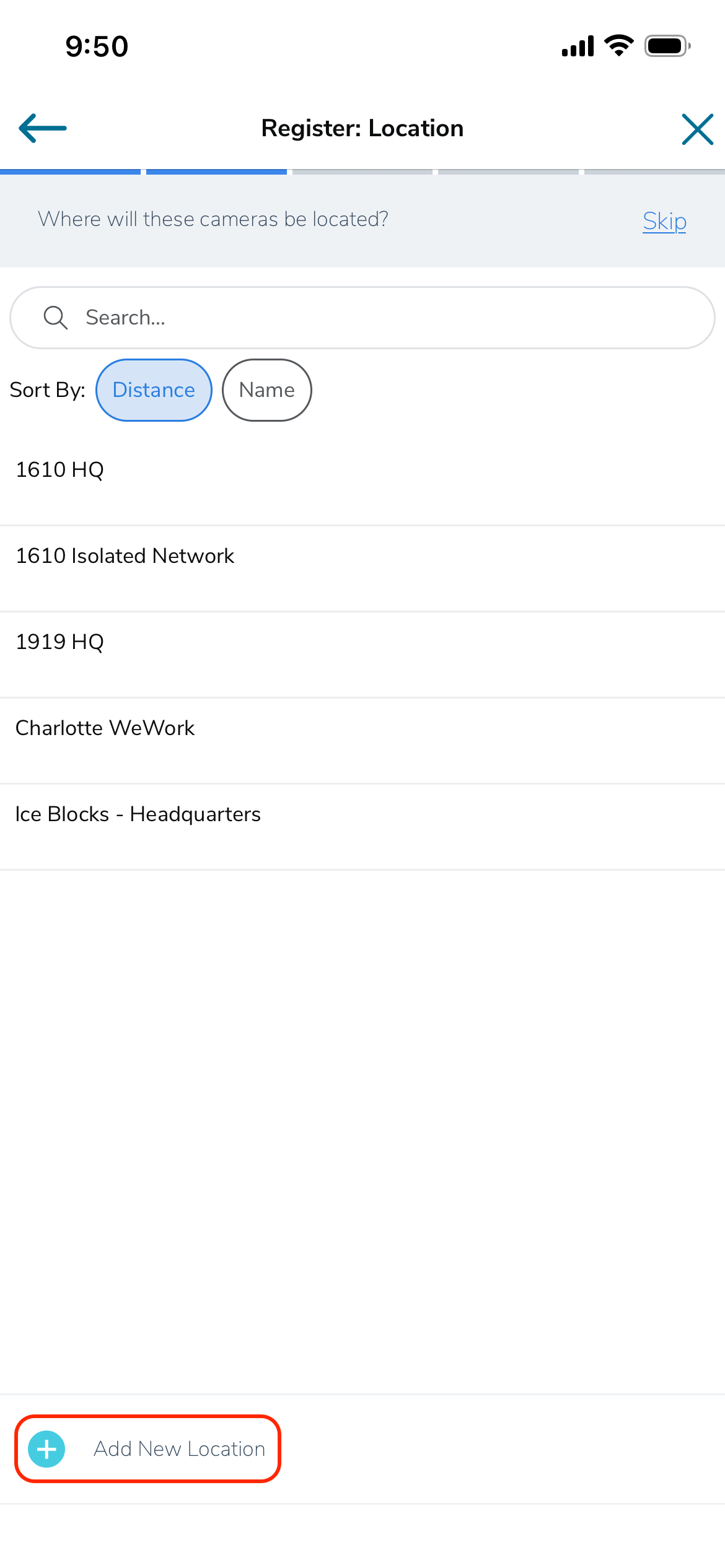The height and width of the screenshot is (1568, 725).
Task: Tap the third progress step segment
Action: (x=362, y=172)
